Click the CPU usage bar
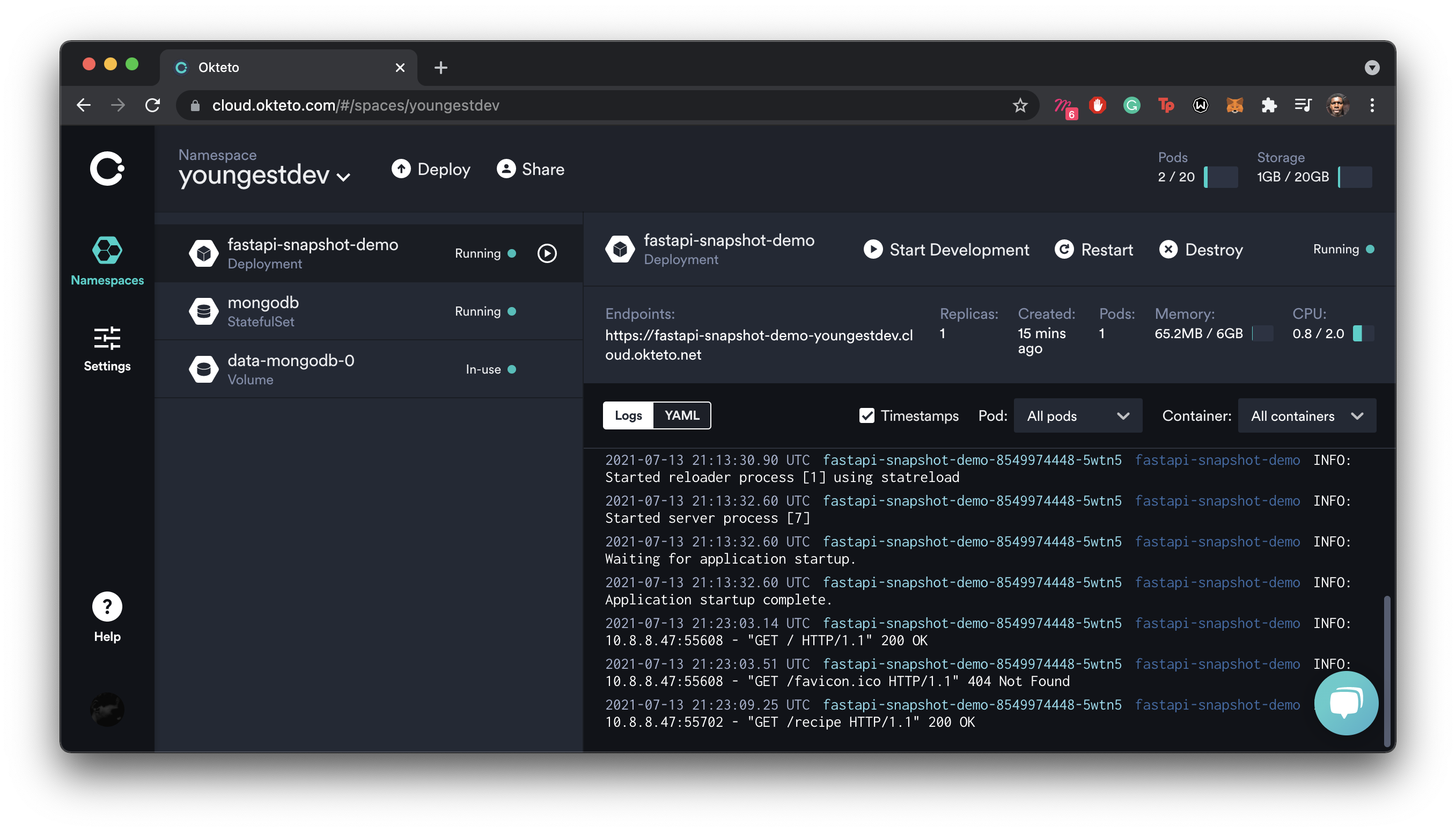This screenshot has height=832, width=1456. coord(1363,334)
